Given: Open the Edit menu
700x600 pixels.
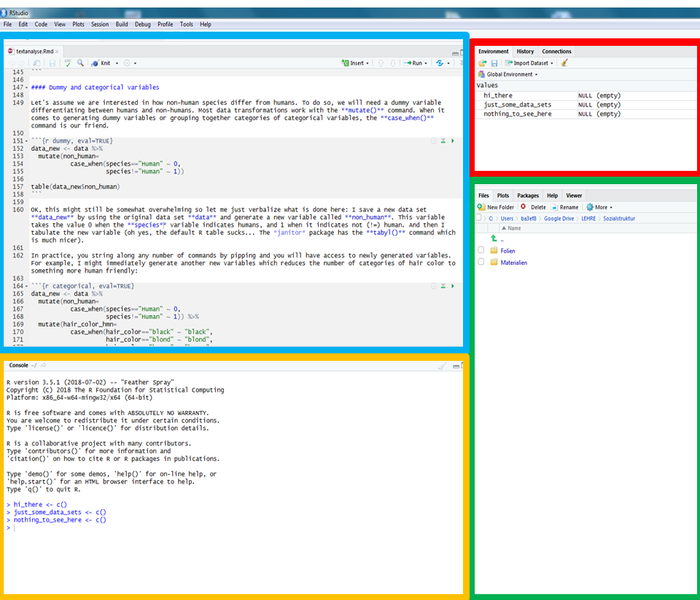Looking at the screenshot, I should tap(23, 25).
